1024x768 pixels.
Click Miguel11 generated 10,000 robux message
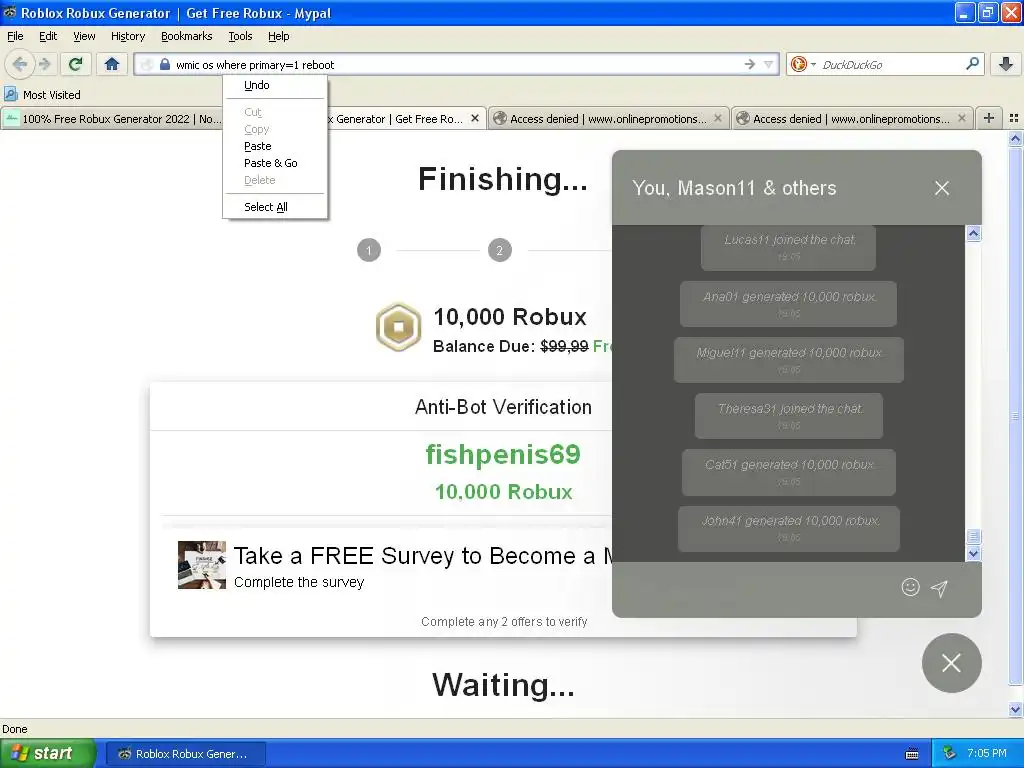tap(788, 360)
